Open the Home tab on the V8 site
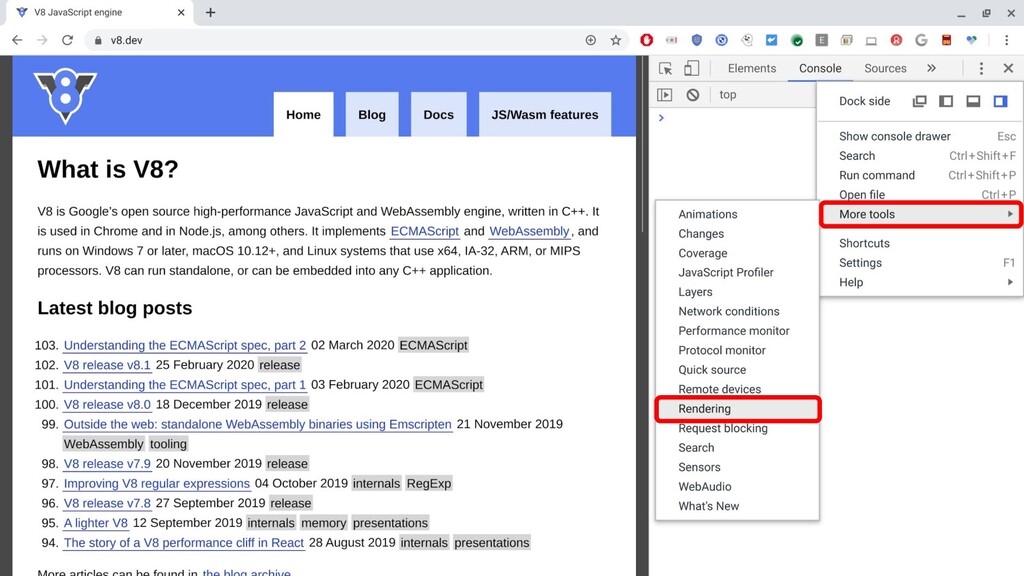Screen dimensions: 1024x576 [x=303, y=114]
